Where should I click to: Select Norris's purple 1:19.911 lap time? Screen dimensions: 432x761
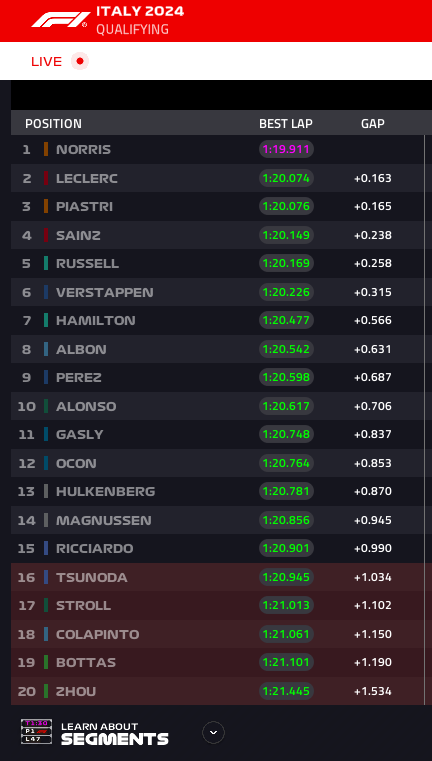(286, 149)
